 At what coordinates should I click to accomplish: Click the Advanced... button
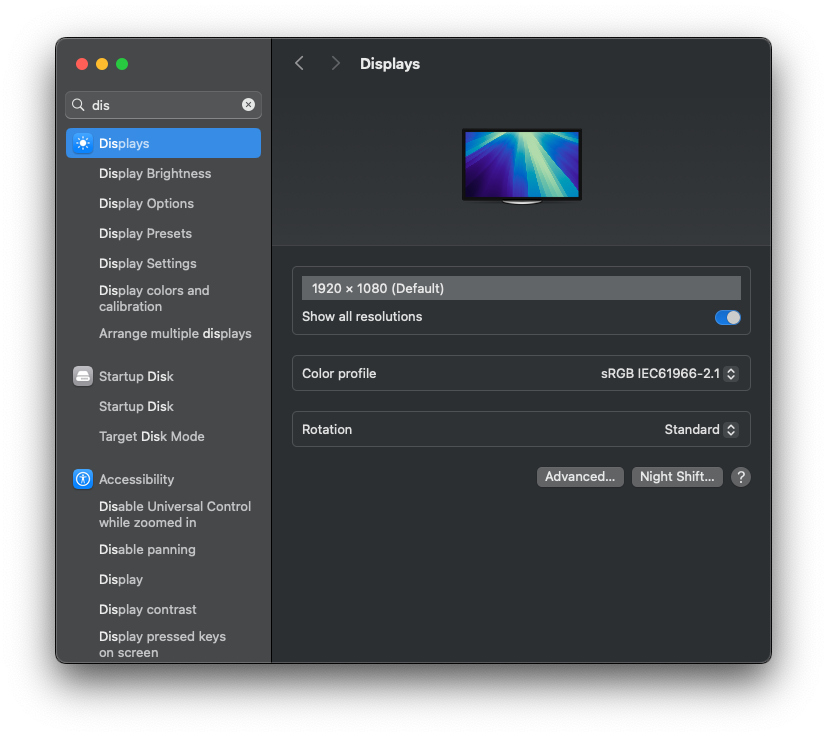pos(580,477)
